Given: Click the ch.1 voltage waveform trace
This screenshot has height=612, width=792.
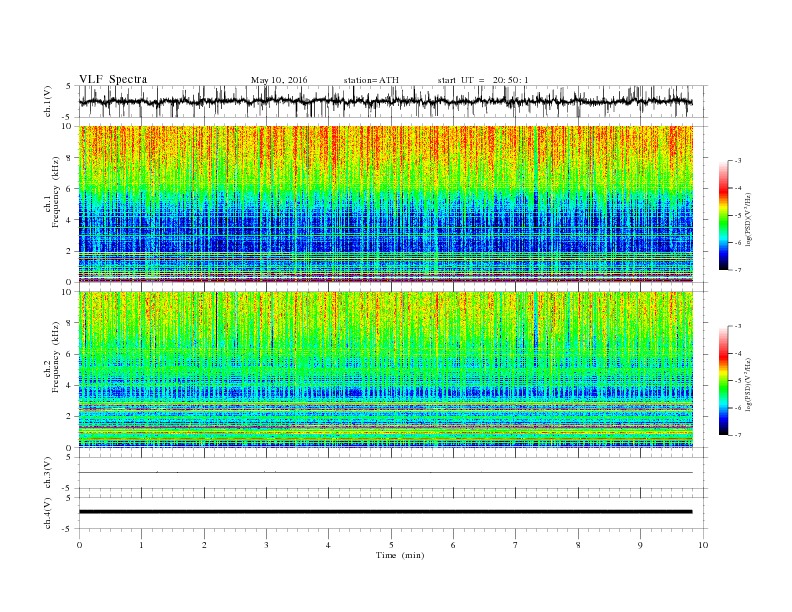Looking at the screenshot, I should pyautogui.click(x=385, y=101).
